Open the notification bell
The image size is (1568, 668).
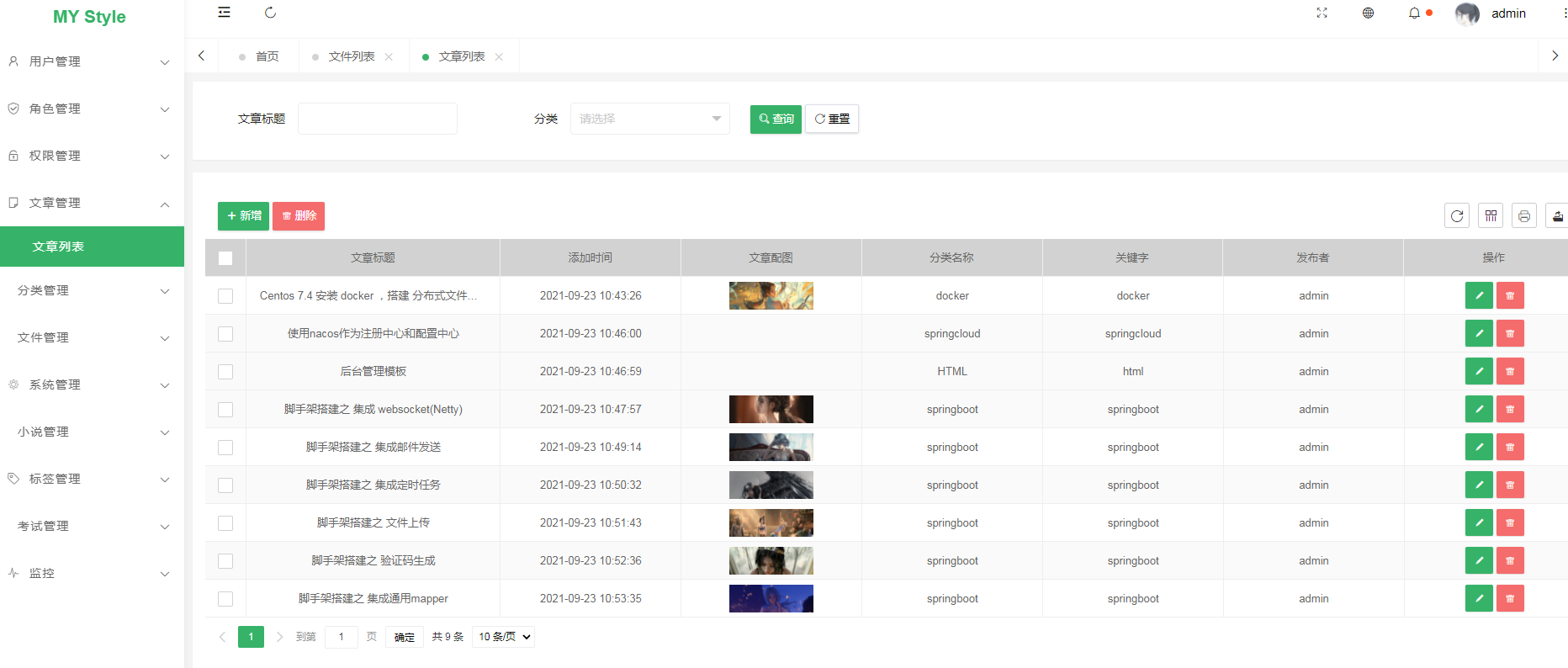tap(1414, 13)
